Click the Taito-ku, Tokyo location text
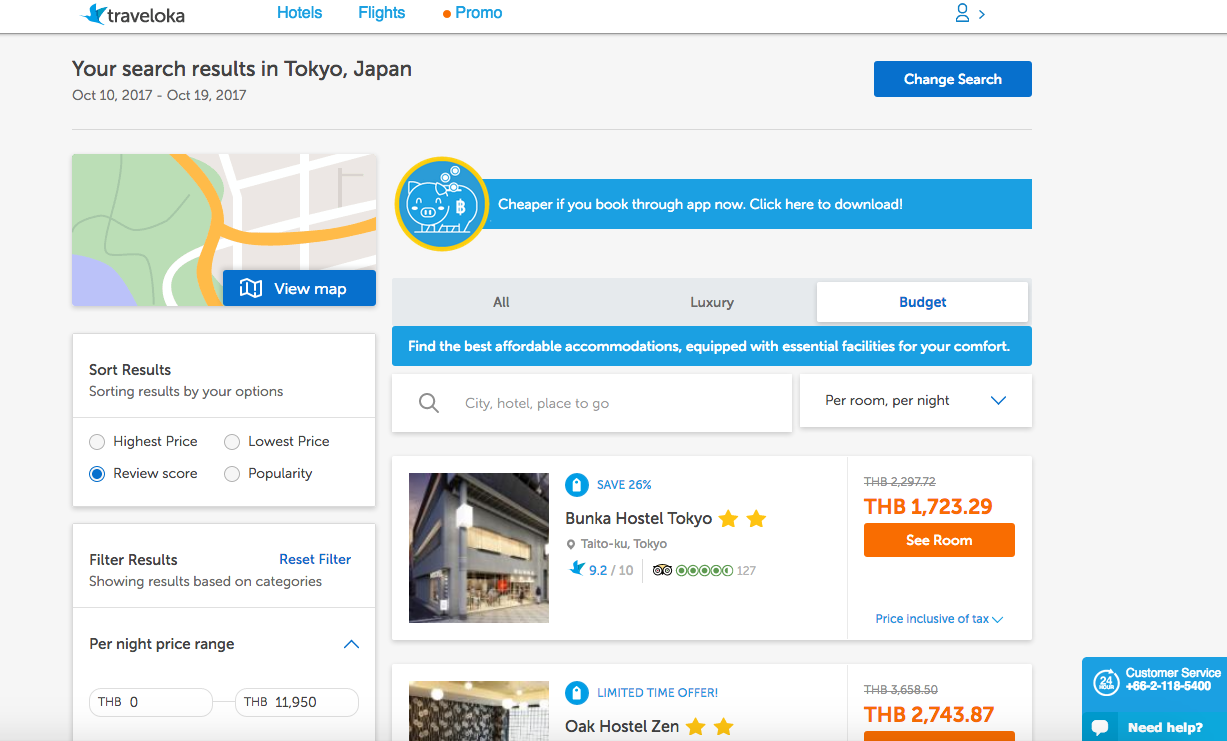The image size is (1227, 741). click(x=624, y=545)
